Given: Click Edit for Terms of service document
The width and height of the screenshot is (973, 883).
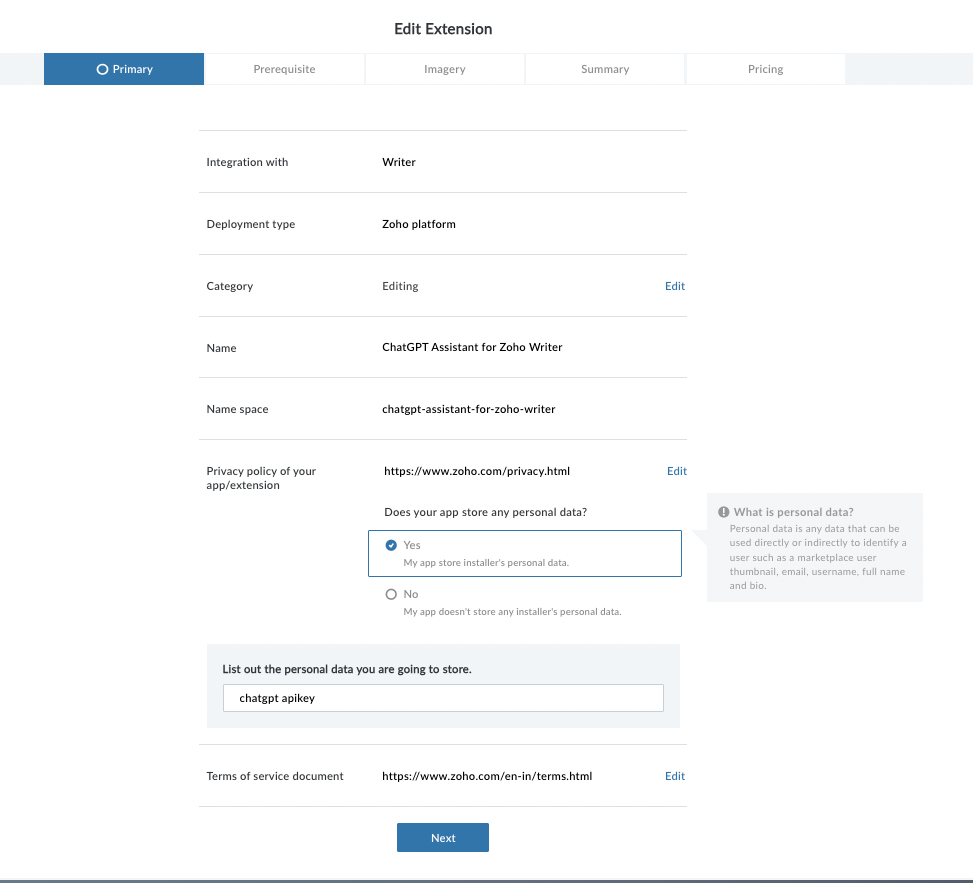Looking at the screenshot, I should (675, 776).
